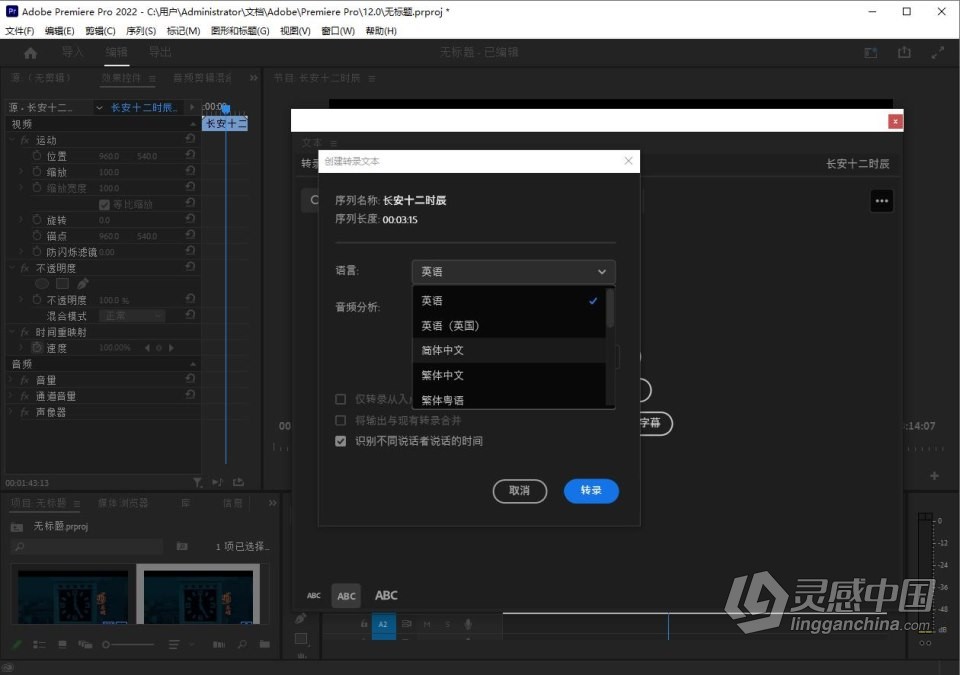
Task: Select the largest ABC font size
Action: coord(386,595)
